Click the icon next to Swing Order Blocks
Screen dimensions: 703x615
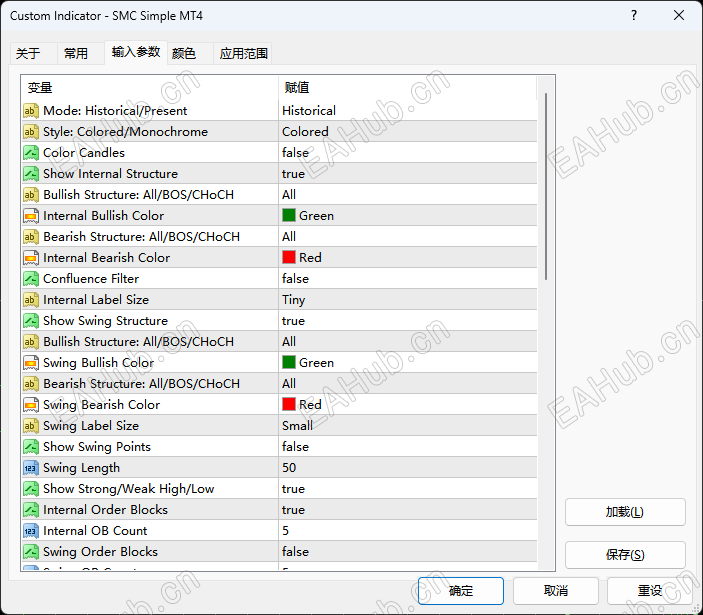pos(31,552)
